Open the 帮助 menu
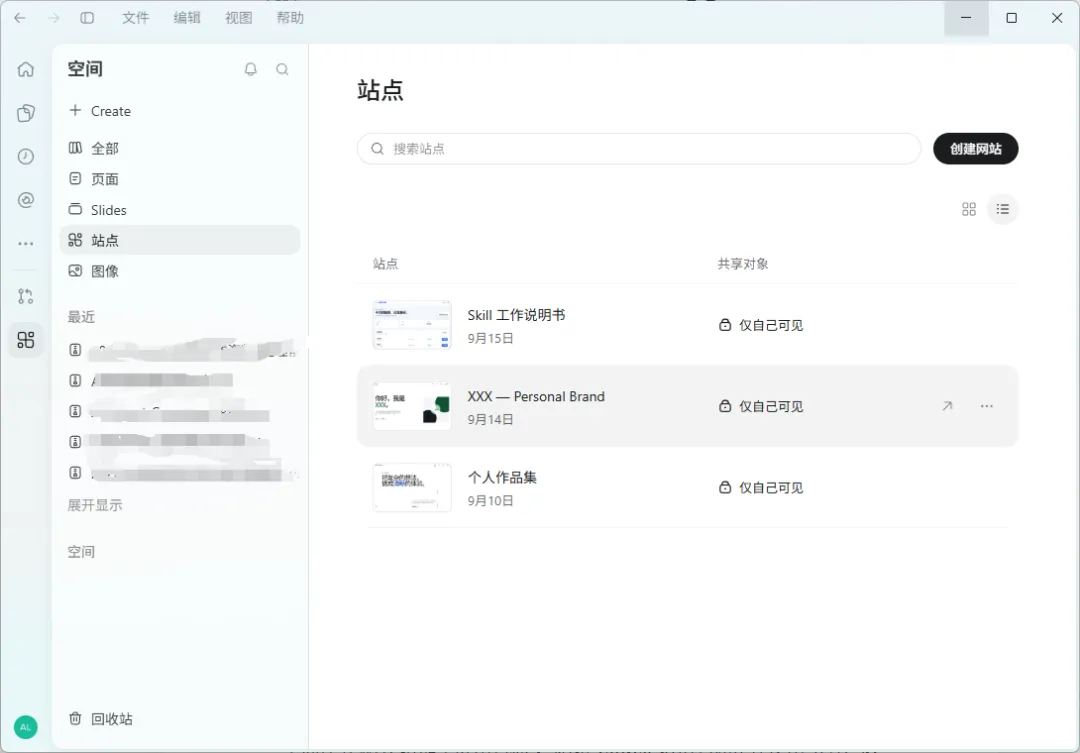 (290, 18)
